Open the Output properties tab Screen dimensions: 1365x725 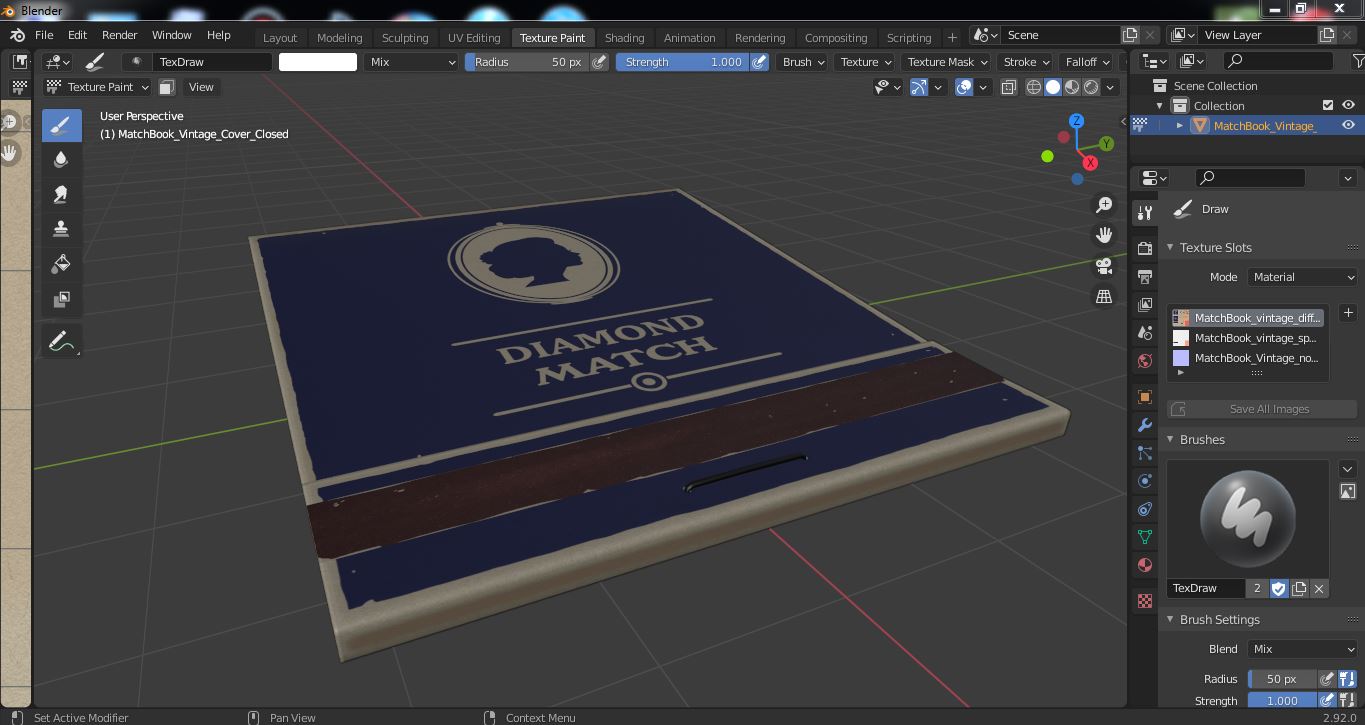[1145, 276]
